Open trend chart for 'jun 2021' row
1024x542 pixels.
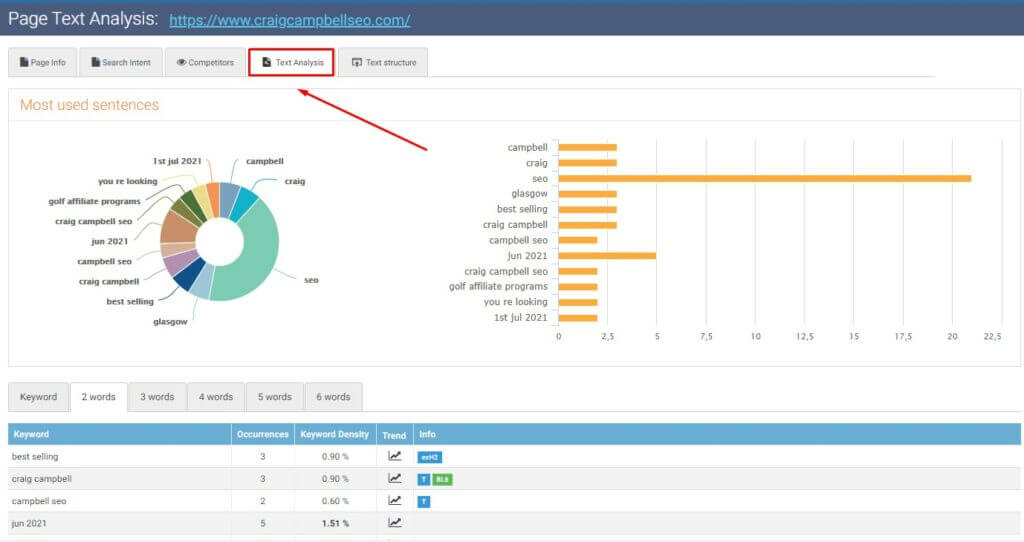pyautogui.click(x=394, y=522)
